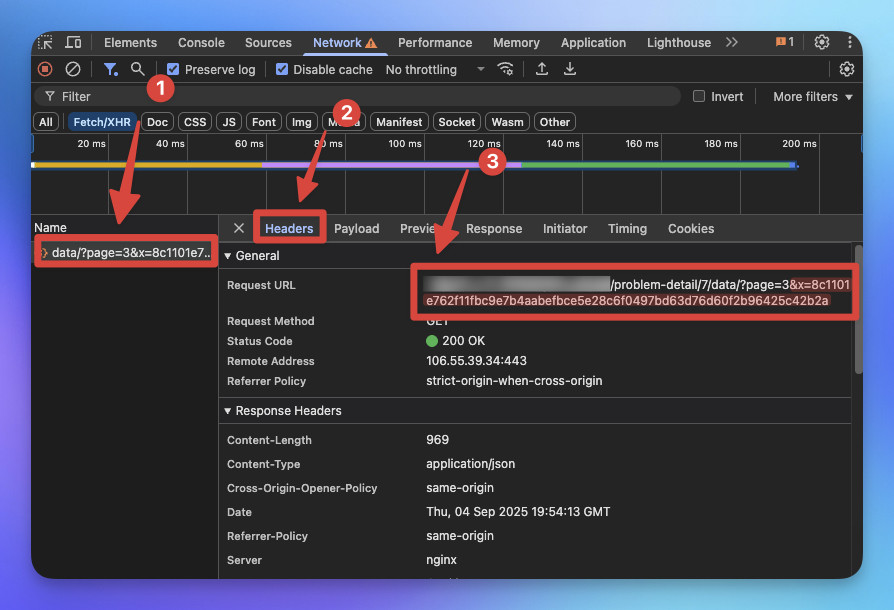Filter requests by JS

(229, 122)
